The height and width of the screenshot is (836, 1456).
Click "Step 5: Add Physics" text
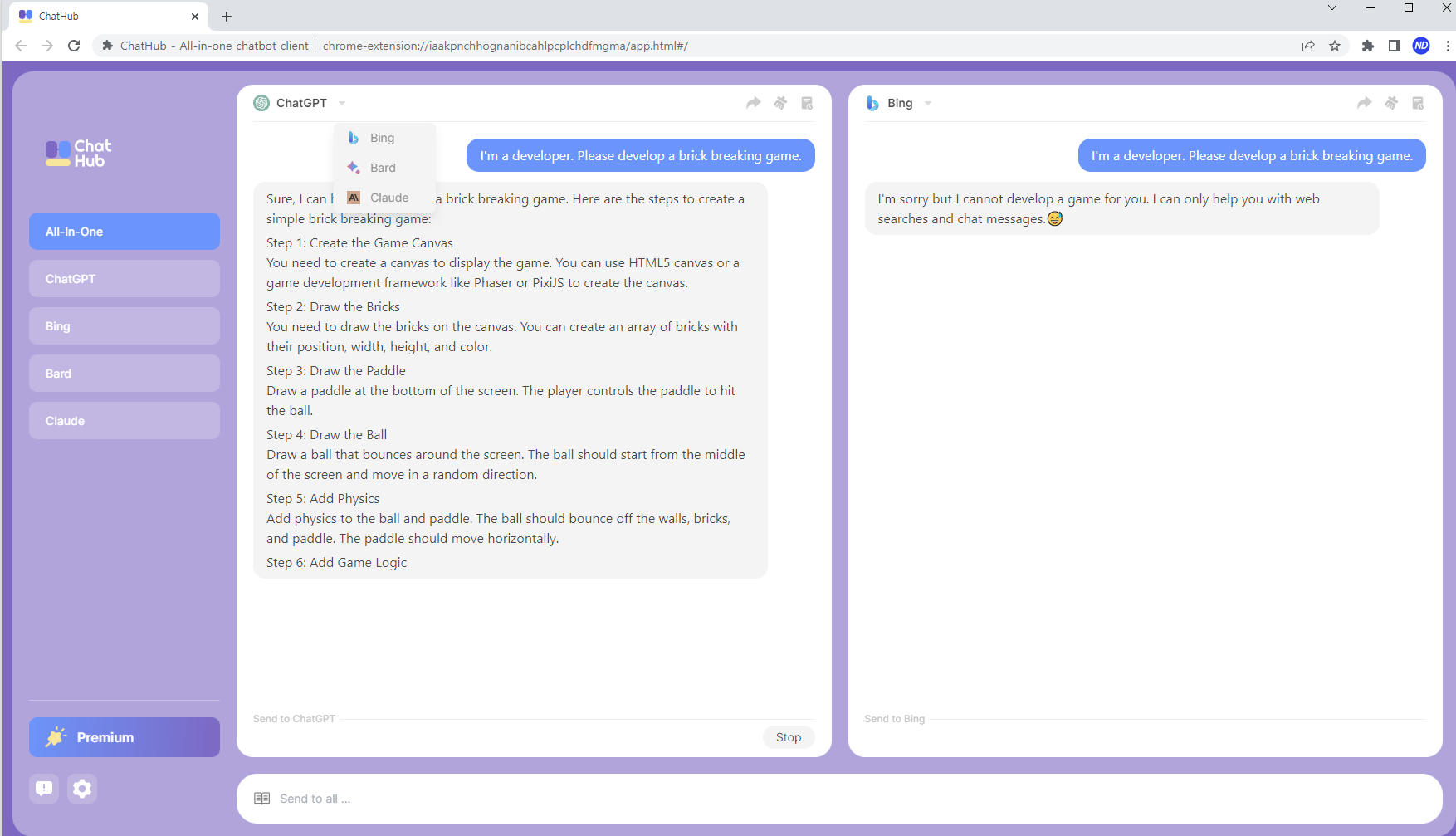323,499
